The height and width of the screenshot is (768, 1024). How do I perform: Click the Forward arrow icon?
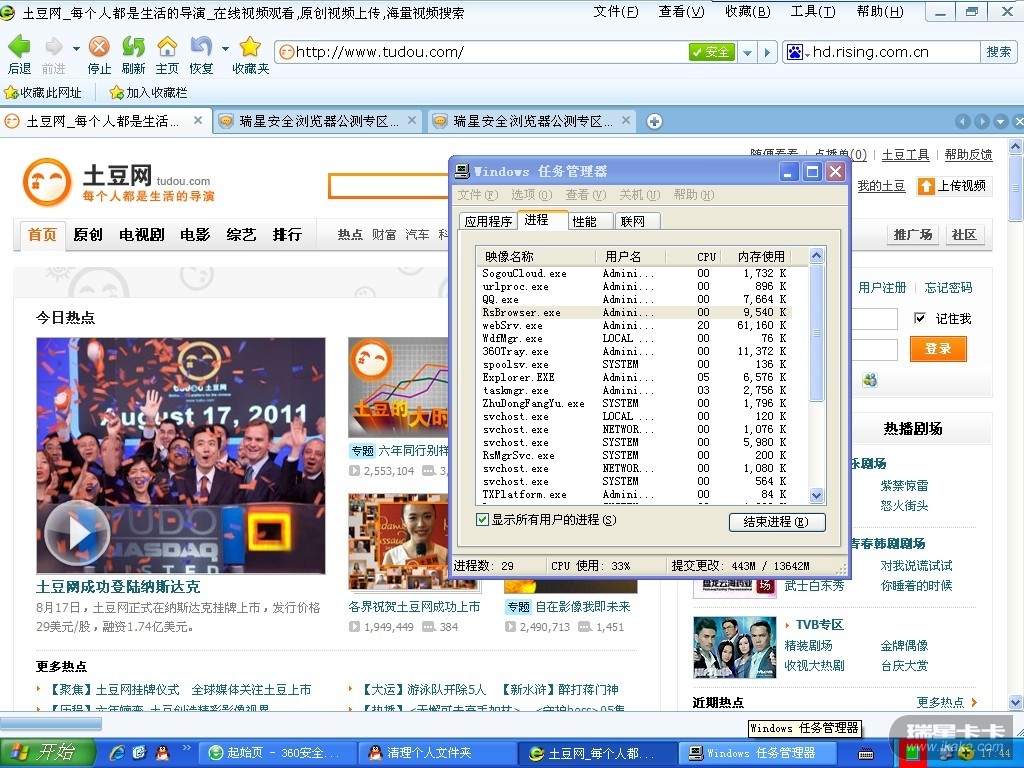pos(54,46)
